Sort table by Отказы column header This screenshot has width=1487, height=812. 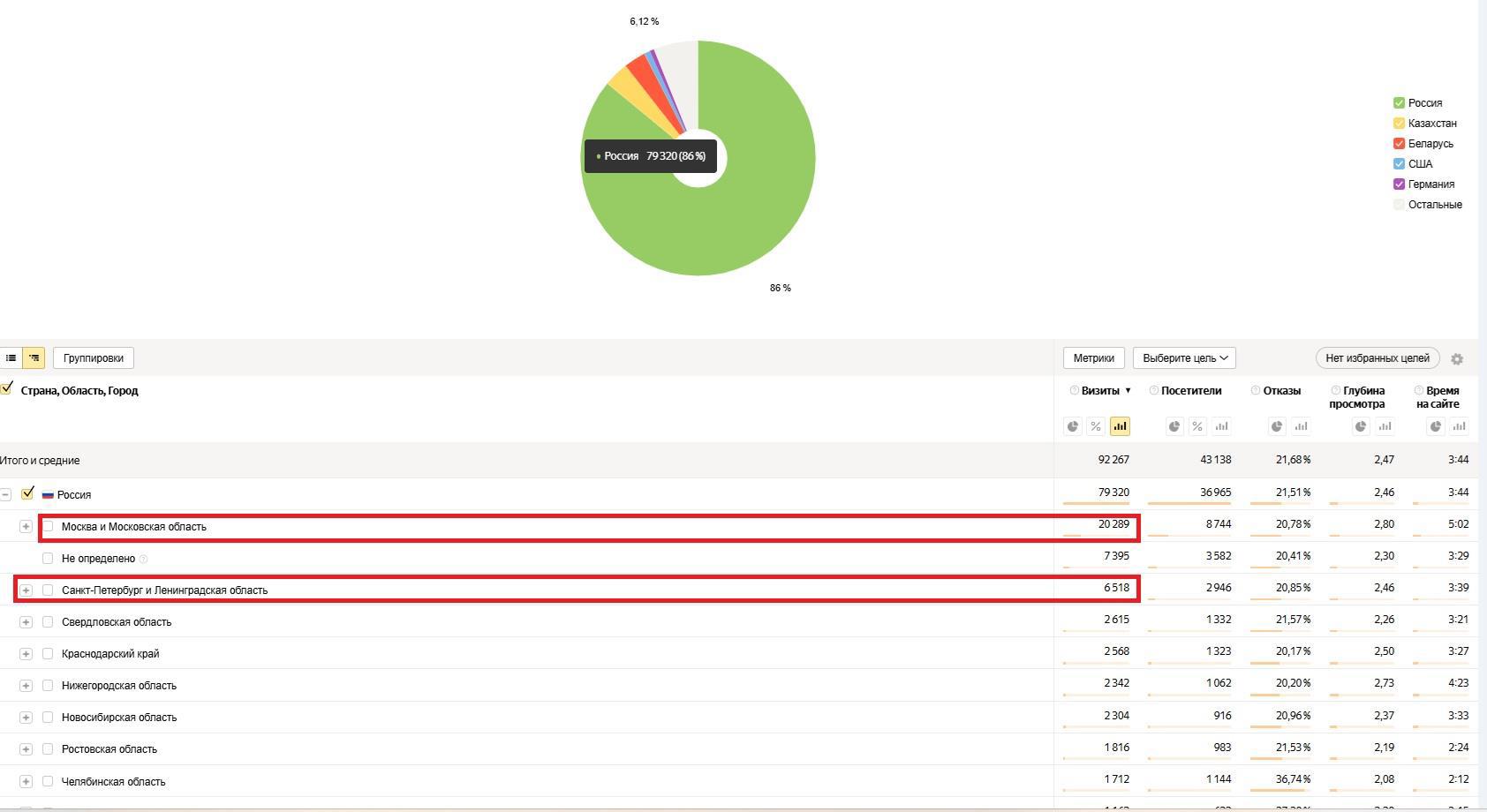(1281, 390)
